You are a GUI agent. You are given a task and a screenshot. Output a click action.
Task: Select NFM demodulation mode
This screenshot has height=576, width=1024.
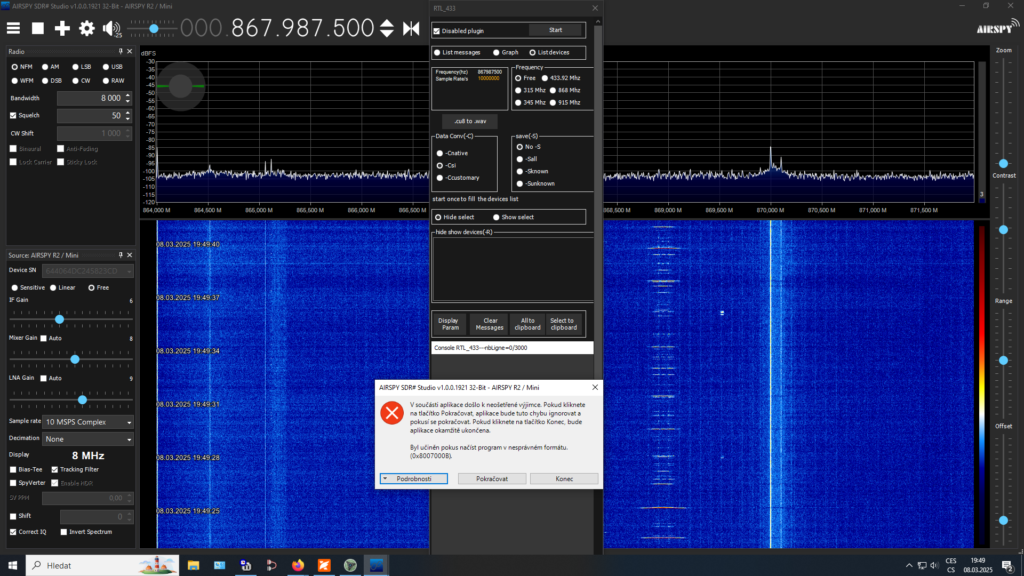[14, 67]
